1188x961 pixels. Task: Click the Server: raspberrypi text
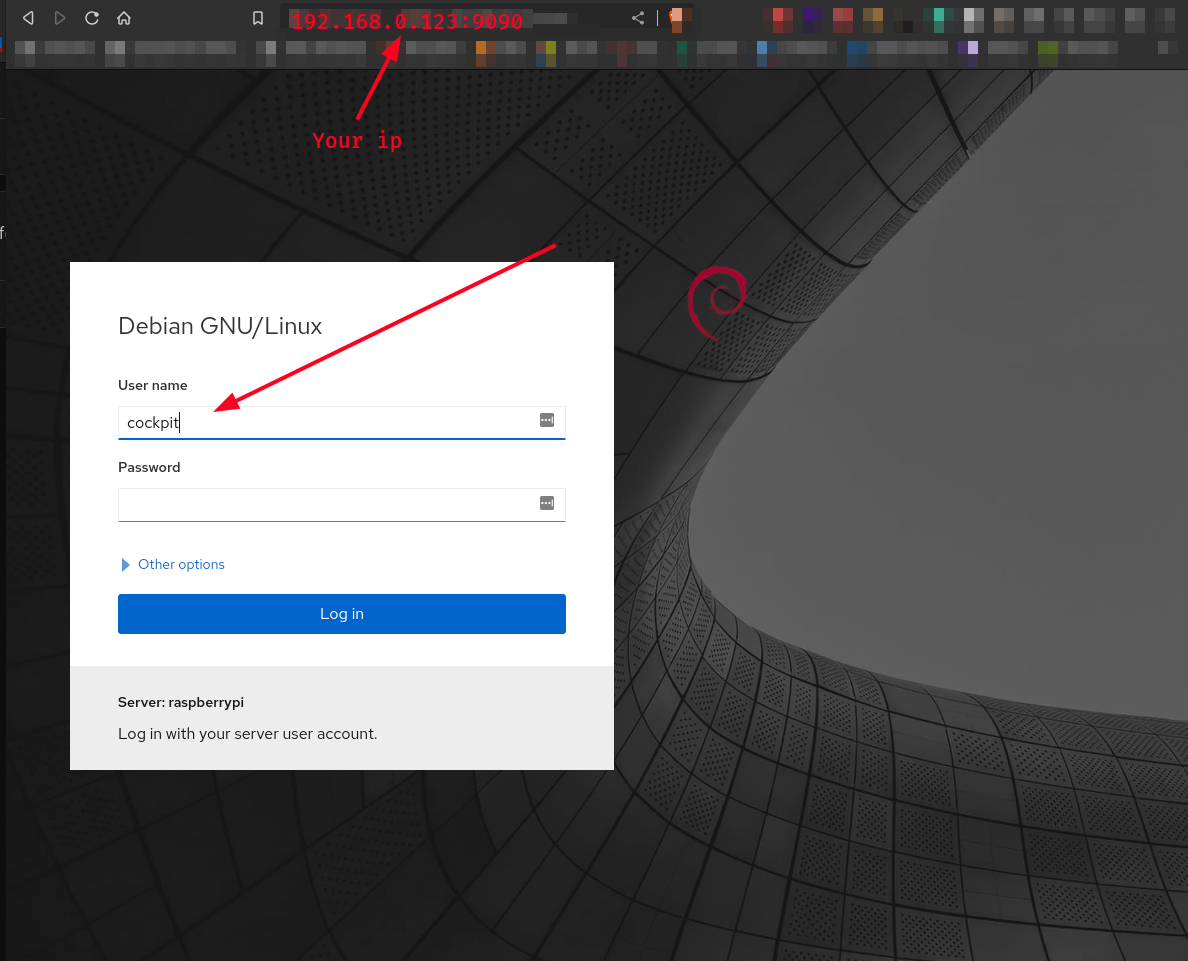181,703
